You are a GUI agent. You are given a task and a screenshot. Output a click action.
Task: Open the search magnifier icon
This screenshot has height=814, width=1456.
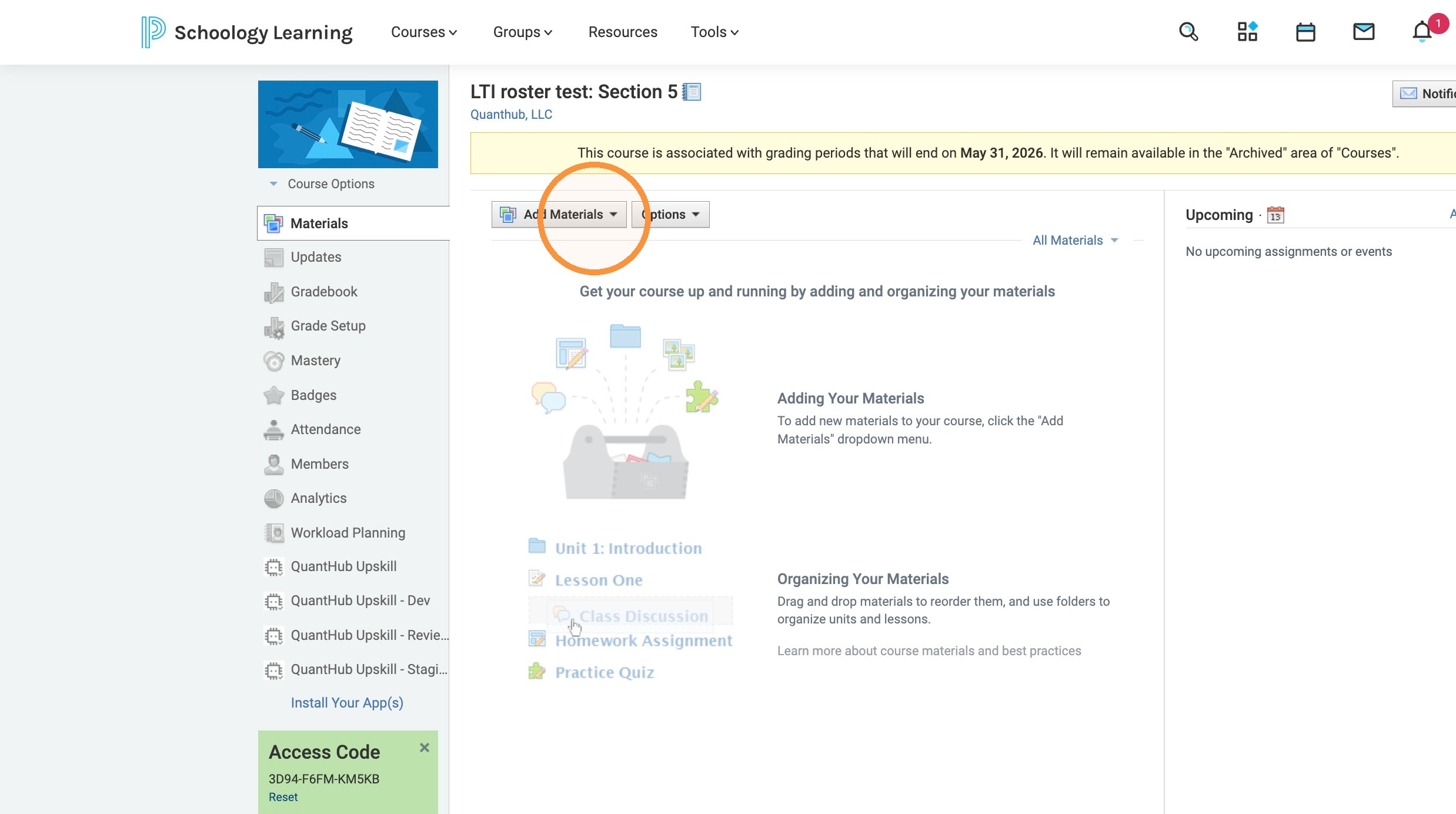[x=1188, y=32]
